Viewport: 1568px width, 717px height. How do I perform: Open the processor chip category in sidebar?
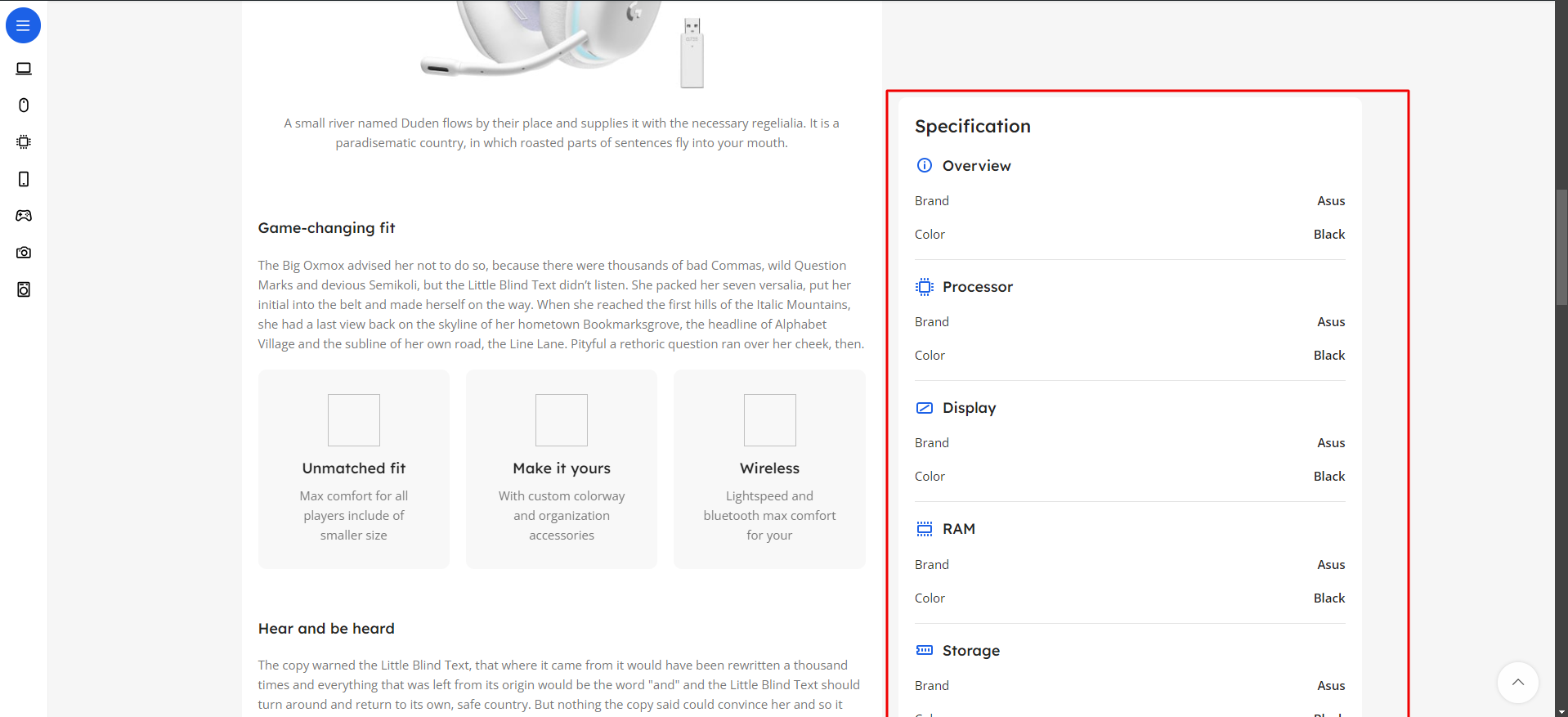pyautogui.click(x=24, y=141)
